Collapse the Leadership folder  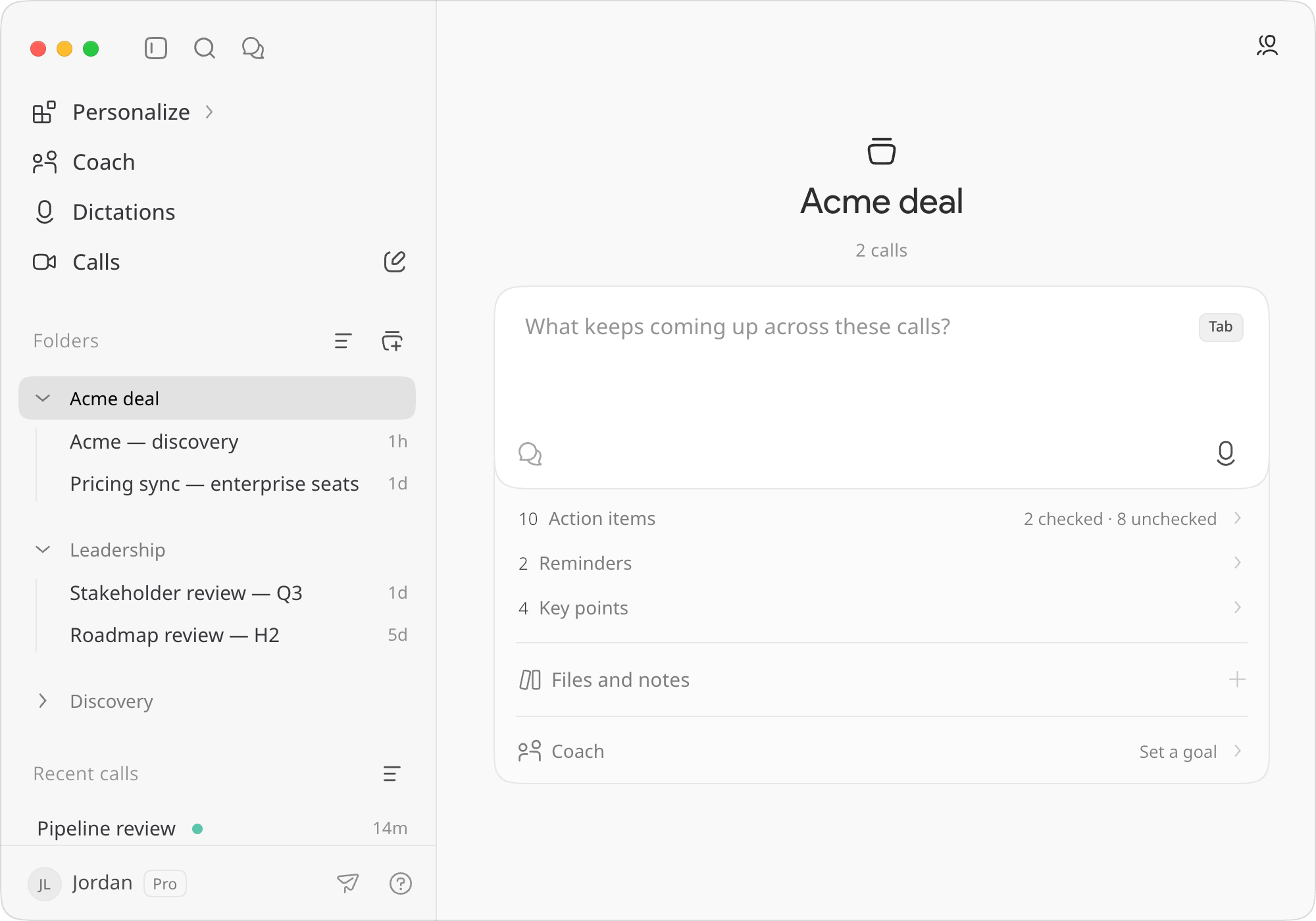click(43, 550)
